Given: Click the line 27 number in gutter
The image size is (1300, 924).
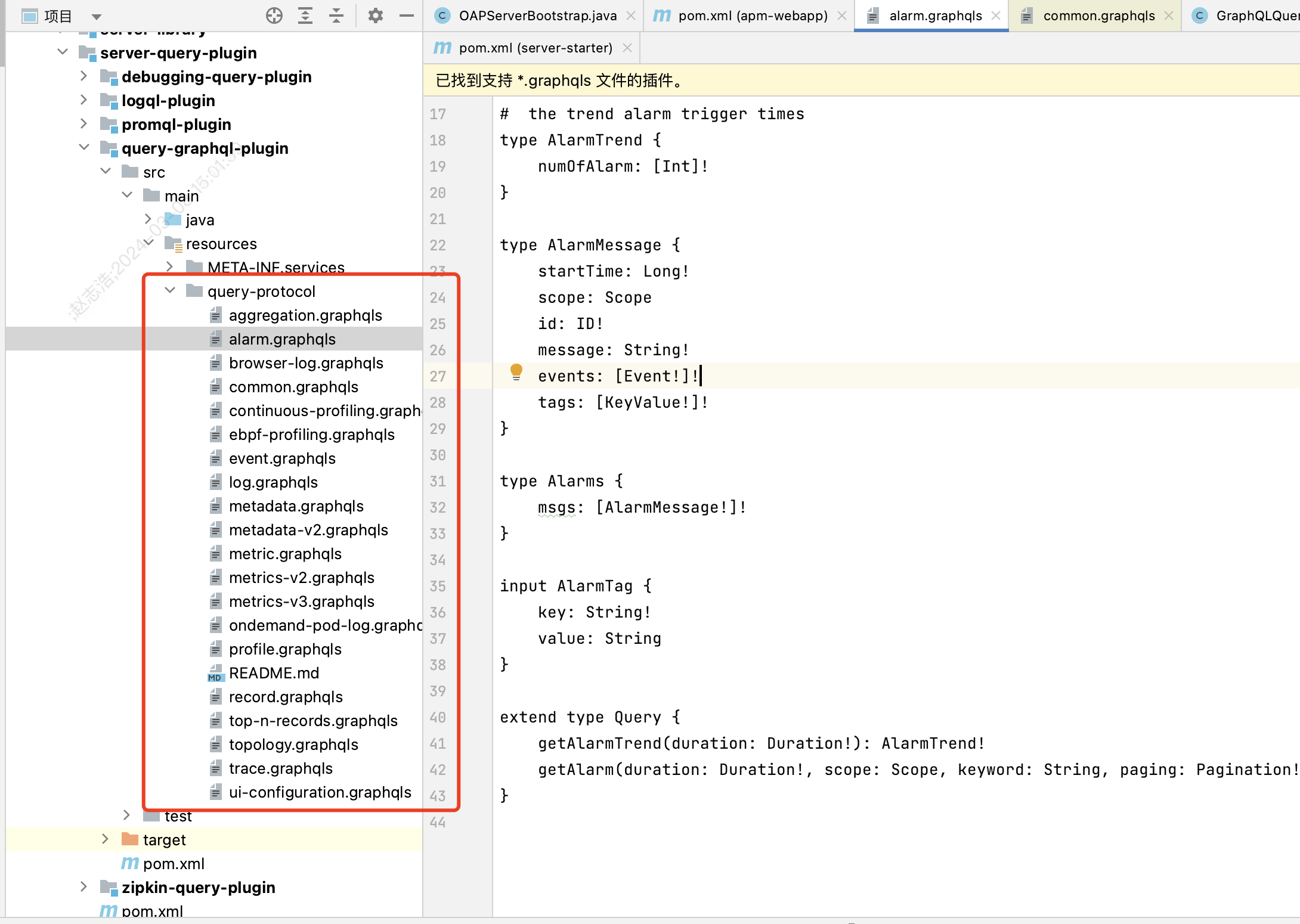Looking at the screenshot, I should pos(438,376).
